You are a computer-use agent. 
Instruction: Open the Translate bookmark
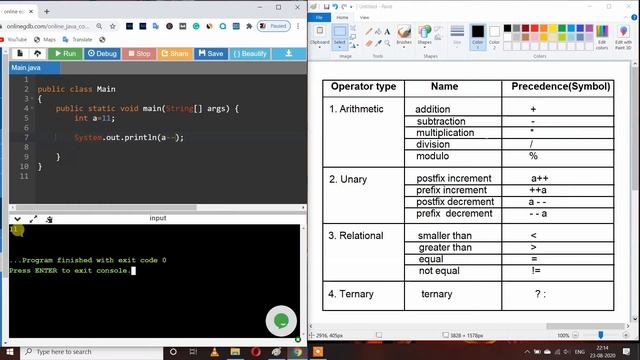point(78,40)
